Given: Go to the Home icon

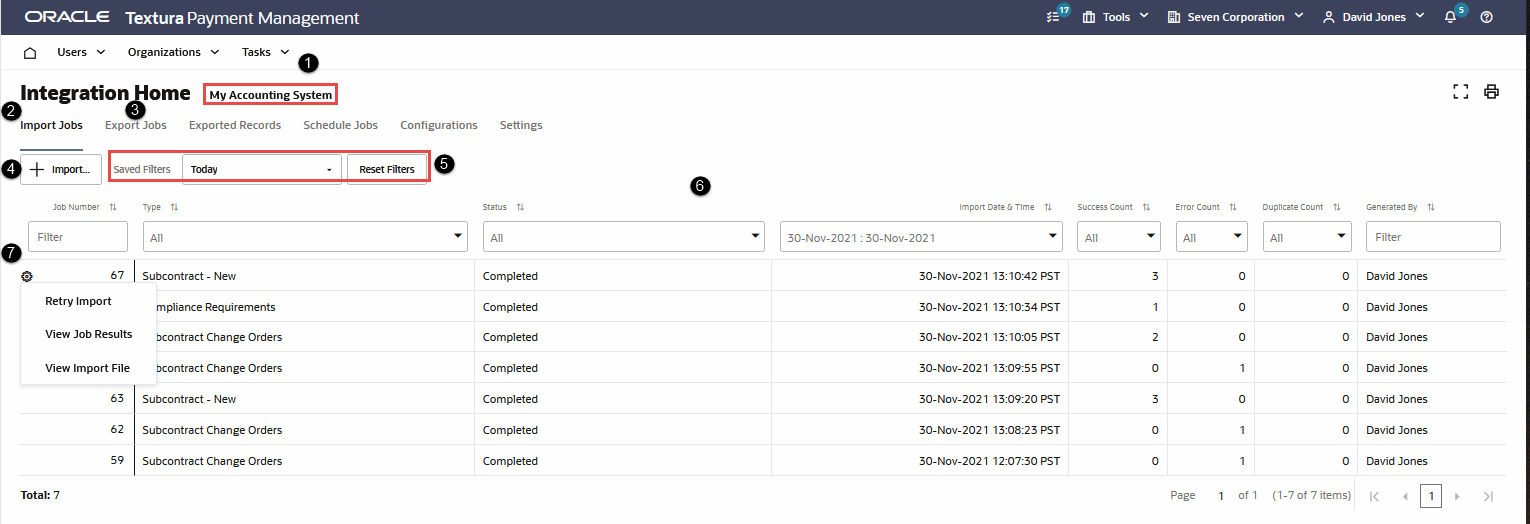Looking at the screenshot, I should coord(30,52).
